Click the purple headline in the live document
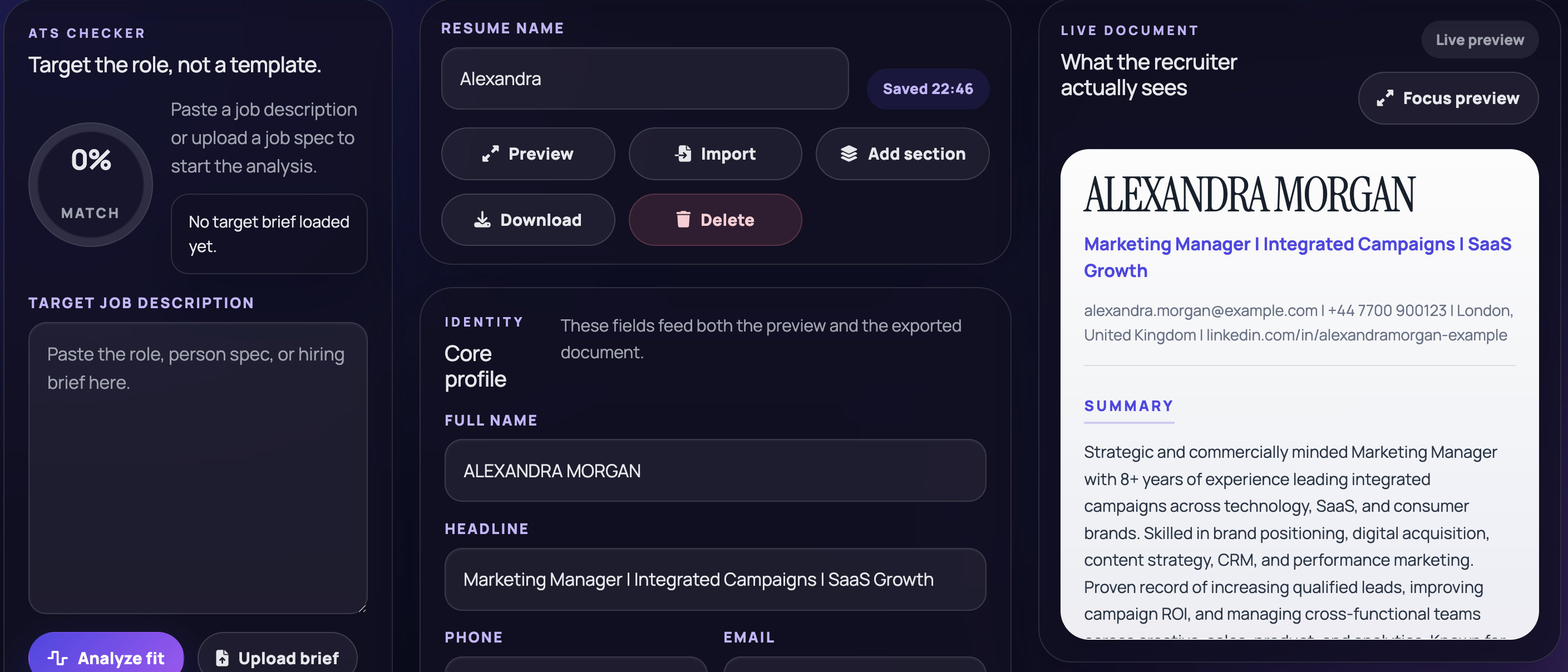Screen dimensions: 1568x672 (1297, 258)
